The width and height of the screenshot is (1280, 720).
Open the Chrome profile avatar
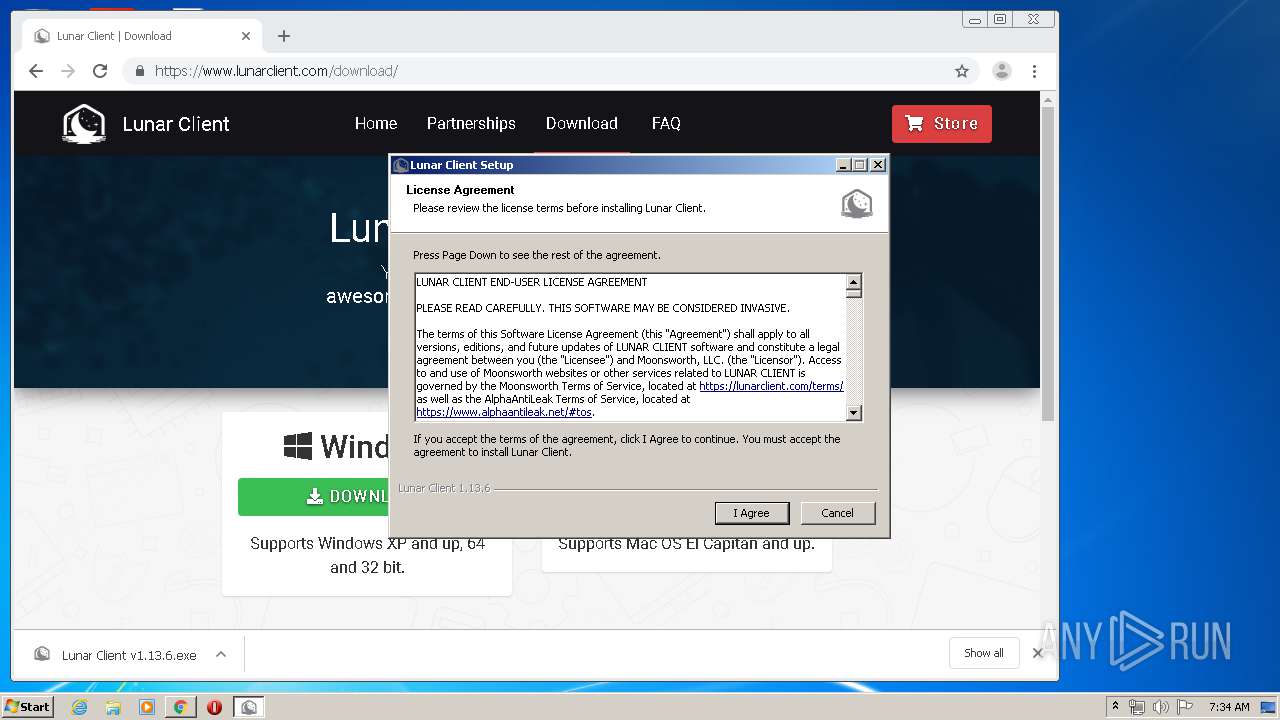click(1001, 71)
